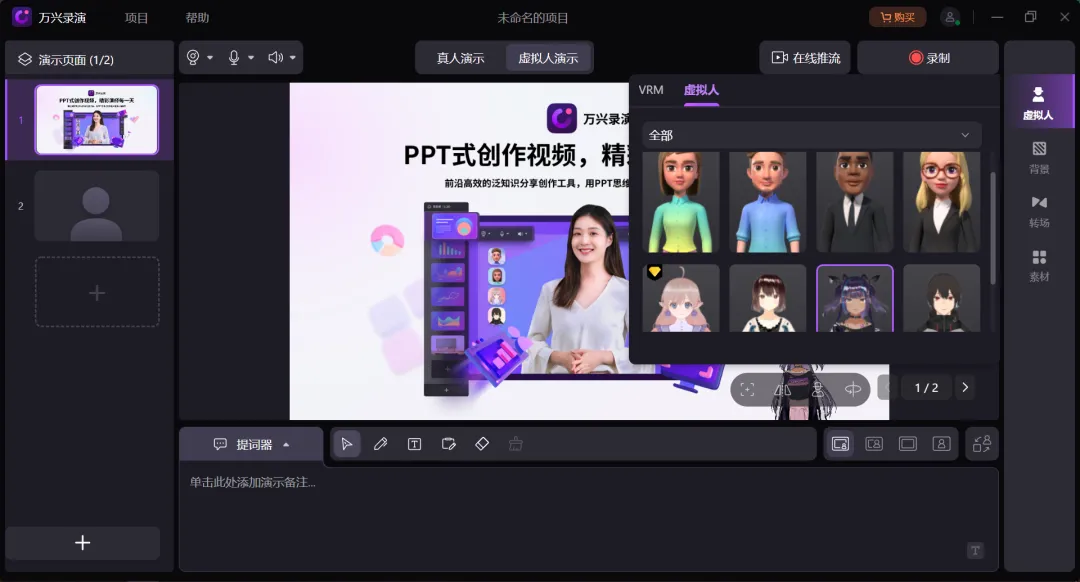Switch to 虚拟人演示 mode

[548, 59]
